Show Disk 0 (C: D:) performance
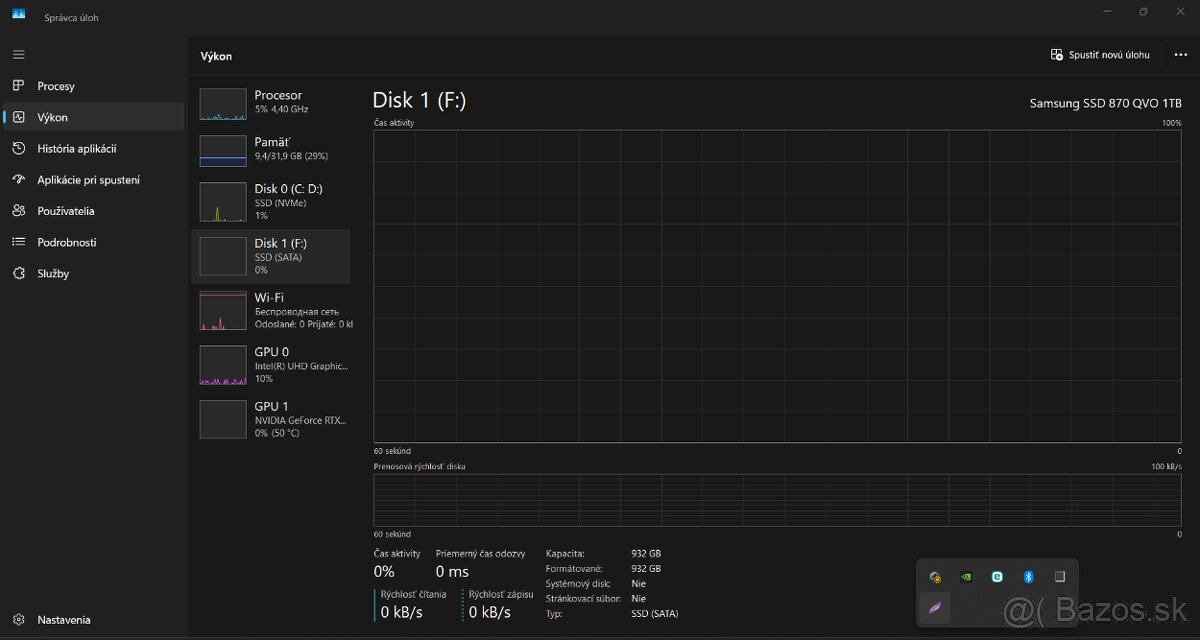Viewport: 1200px width, 640px height. click(x=271, y=201)
